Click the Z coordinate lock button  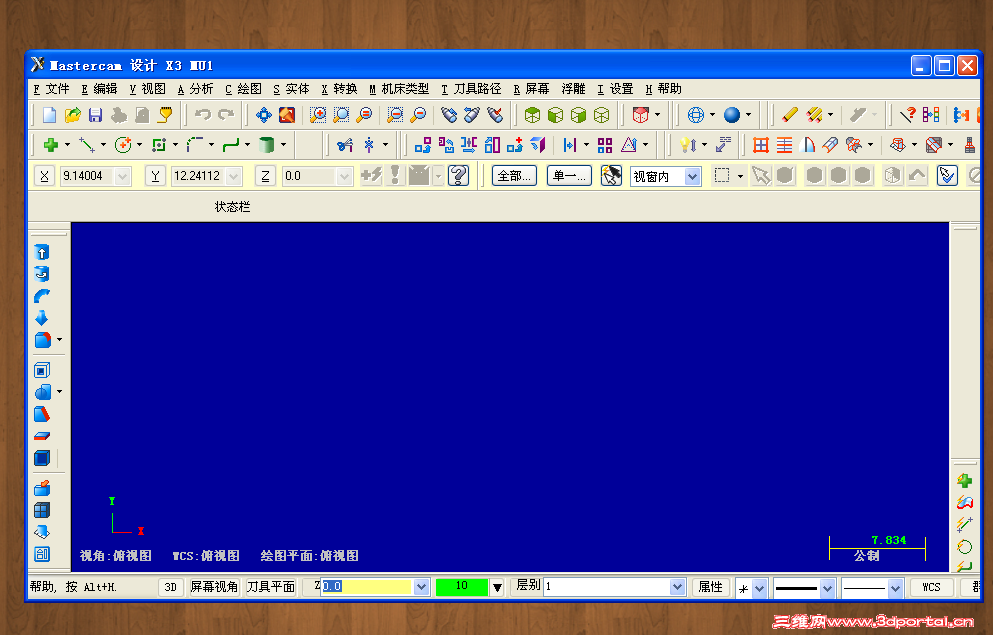(x=265, y=175)
